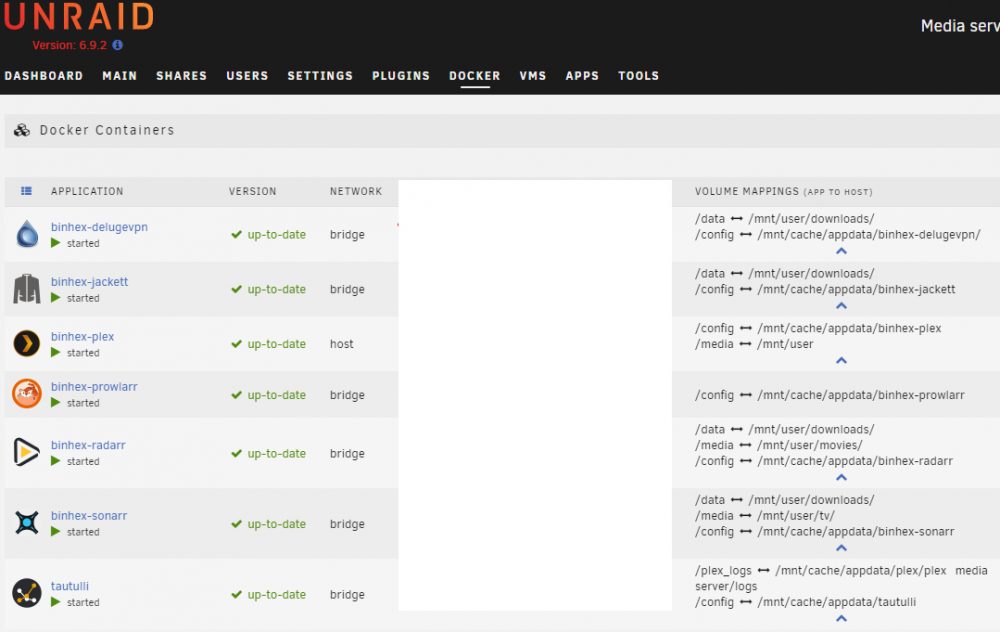Click the UNRAID logo

tap(78, 17)
